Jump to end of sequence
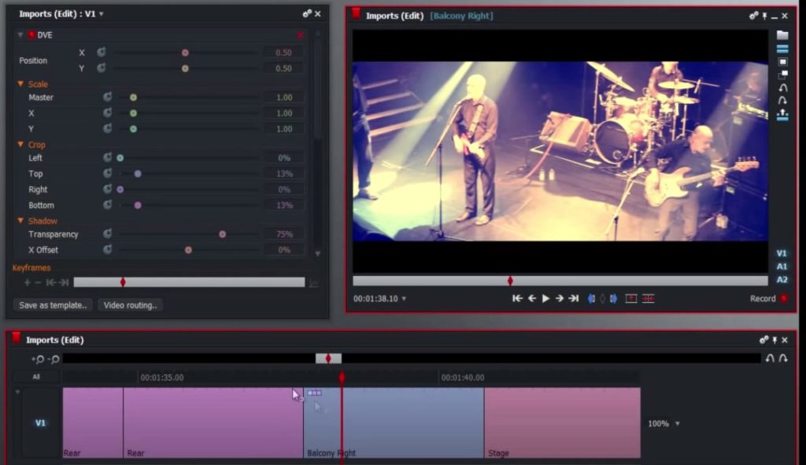The width and height of the screenshot is (806, 465). click(574, 299)
